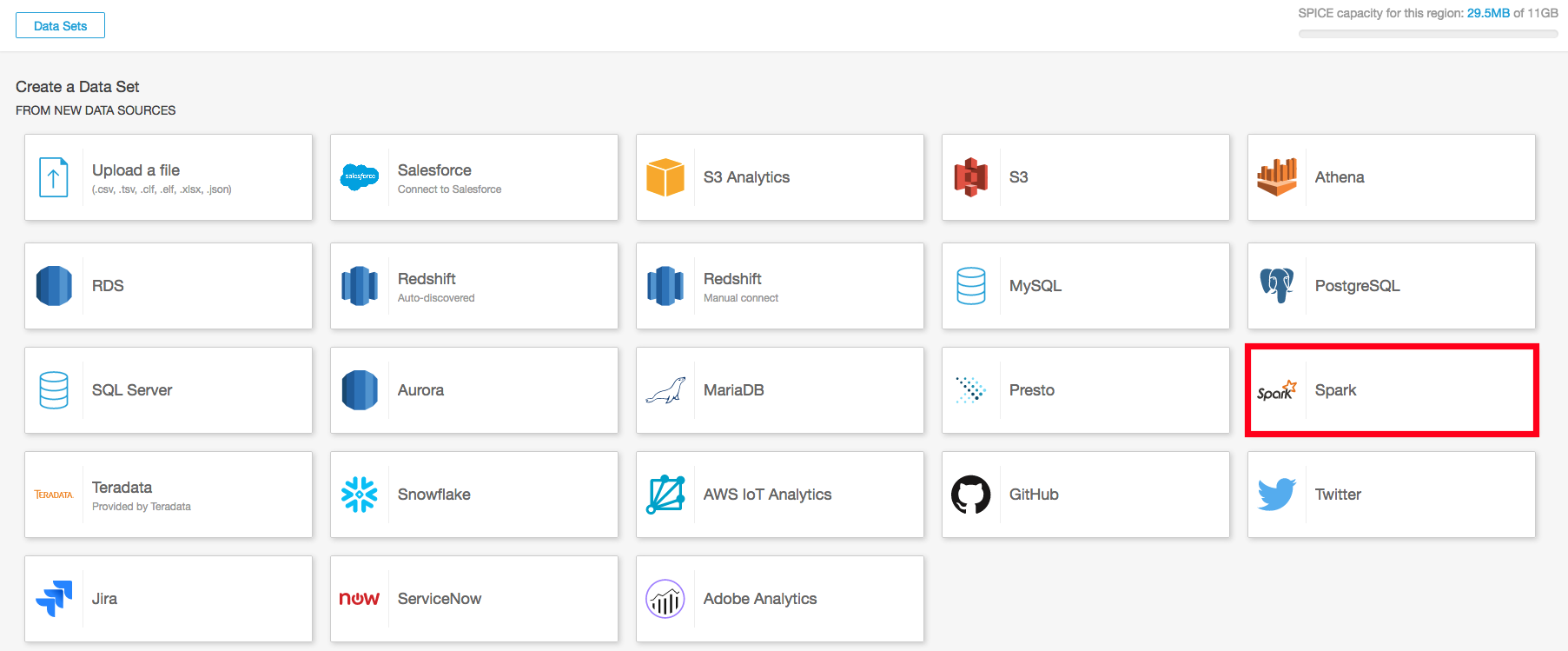Viewport: 1568px width, 651px height.
Task: Choose the S3 Analytics orange cube icon
Action: point(665,177)
